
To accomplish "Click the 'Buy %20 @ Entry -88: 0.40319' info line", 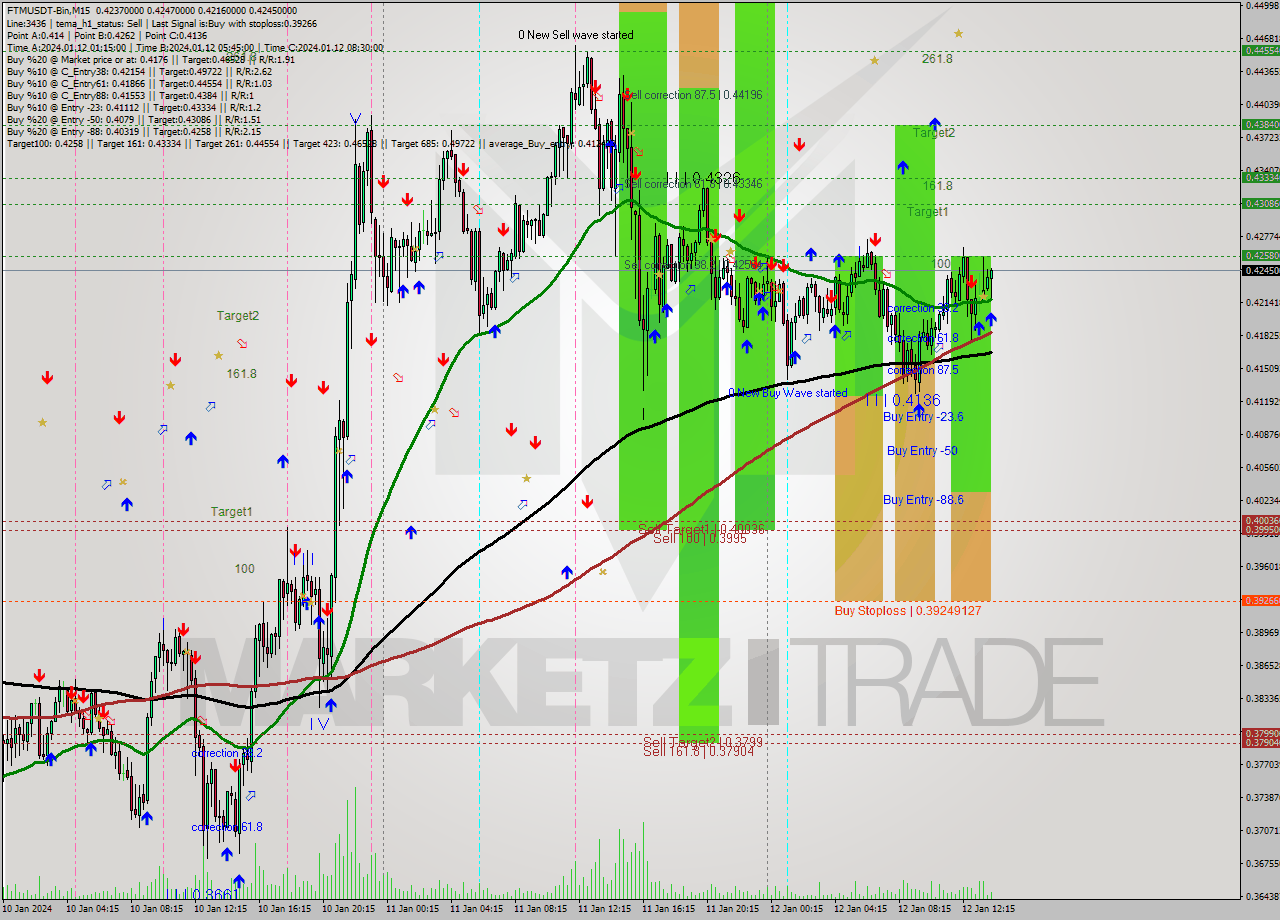I will point(134,131).
